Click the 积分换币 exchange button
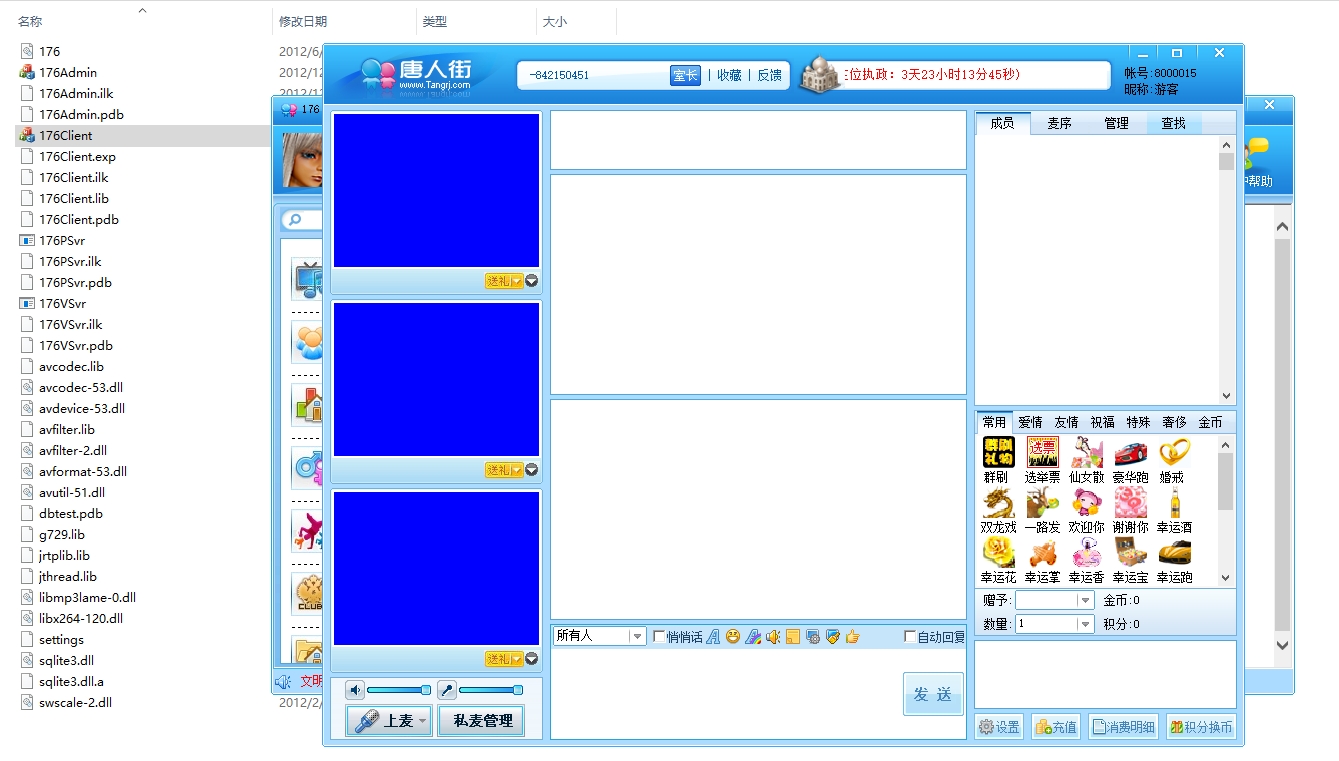1339x761 pixels. coord(1200,727)
